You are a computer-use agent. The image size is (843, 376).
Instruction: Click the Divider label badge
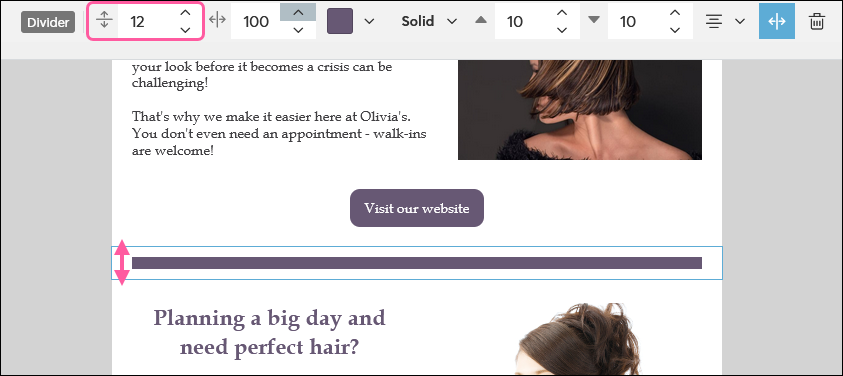pos(48,22)
